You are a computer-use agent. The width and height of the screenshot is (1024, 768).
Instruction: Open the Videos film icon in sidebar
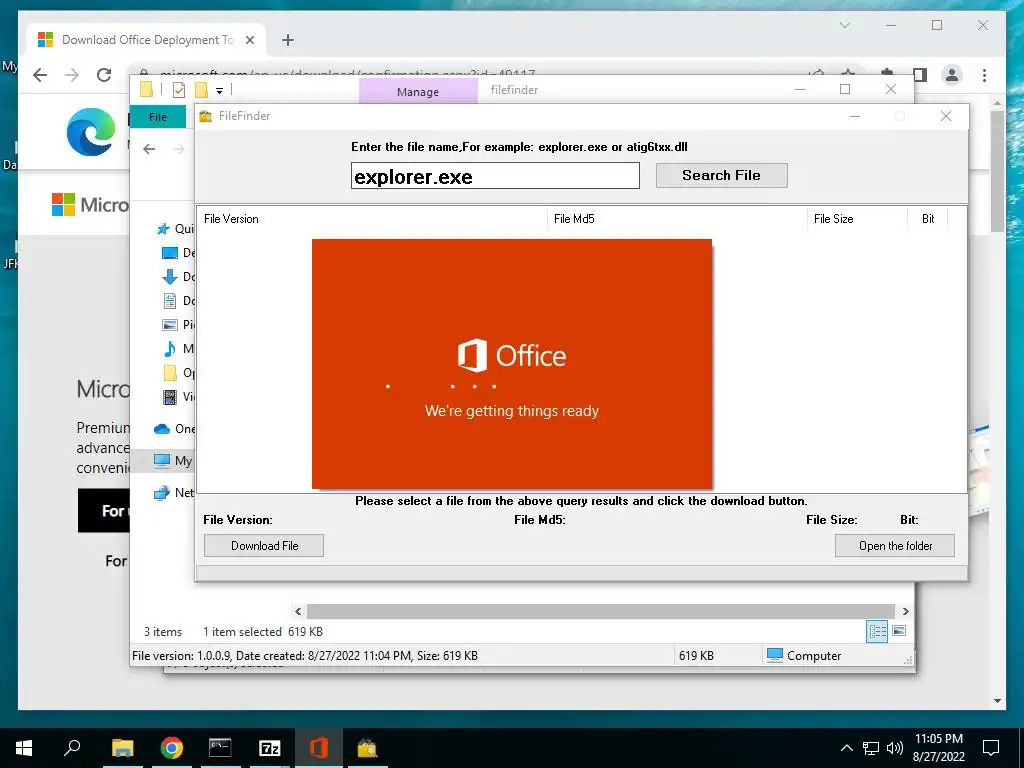169,396
